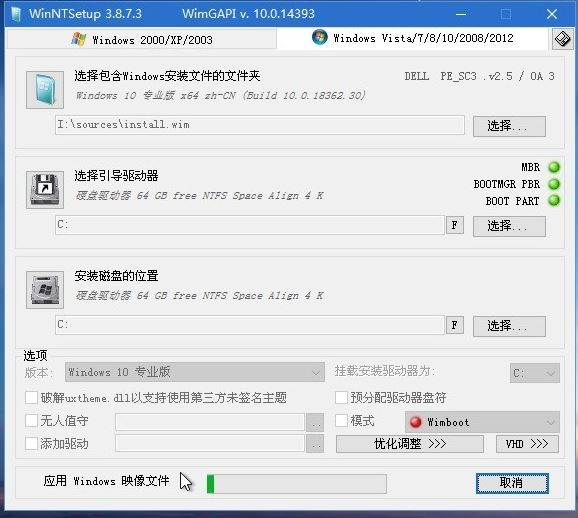Click the image apply progress bar
The image size is (578, 518).
point(297,484)
